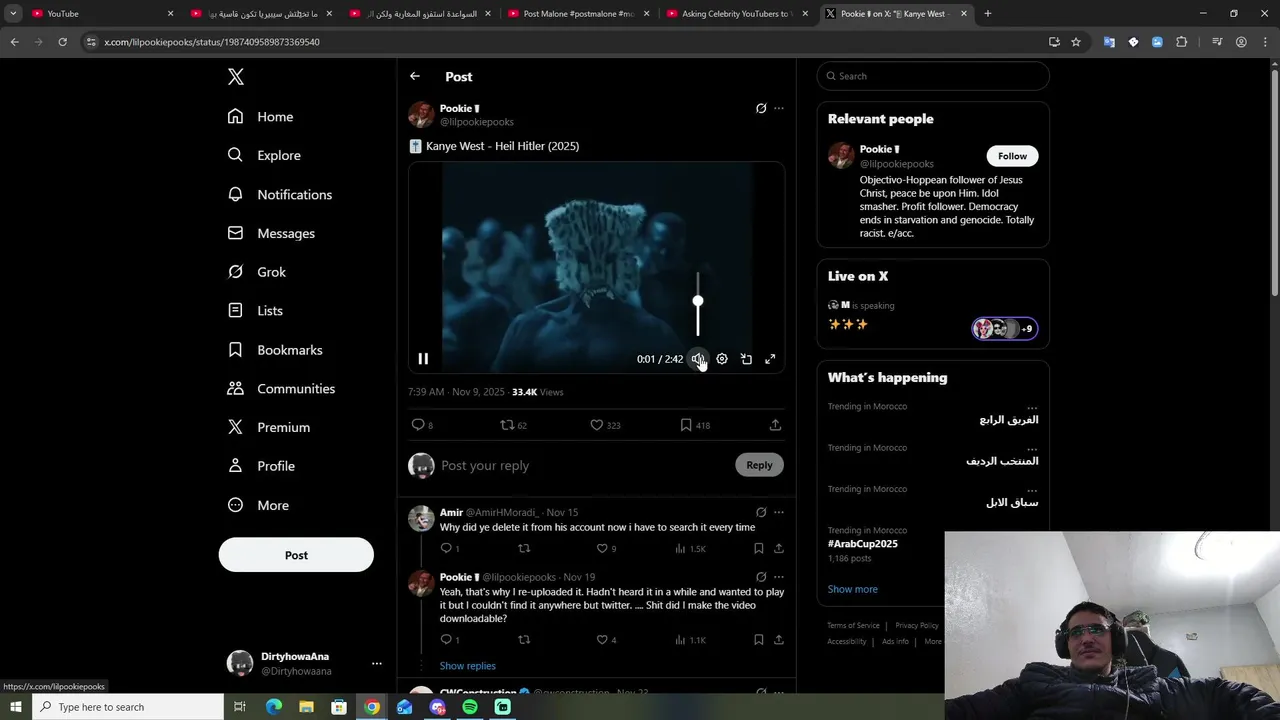Click the large Post button
The width and height of the screenshot is (1280, 720).
[x=296, y=555]
